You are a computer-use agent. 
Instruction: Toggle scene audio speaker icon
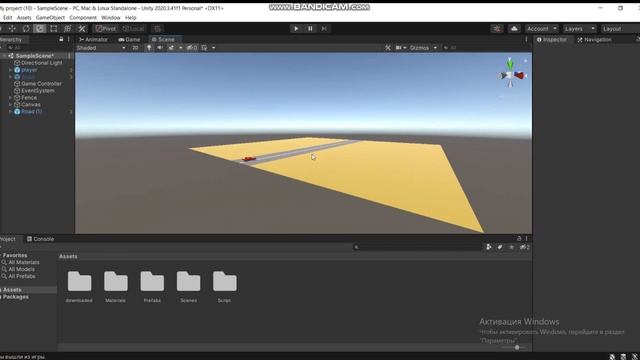[x=160, y=48]
